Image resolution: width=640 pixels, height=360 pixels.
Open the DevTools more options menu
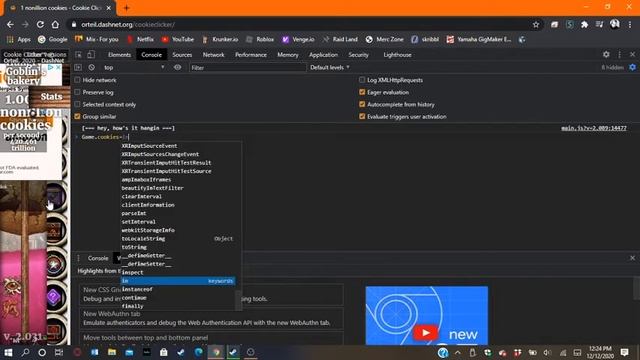[620, 54]
